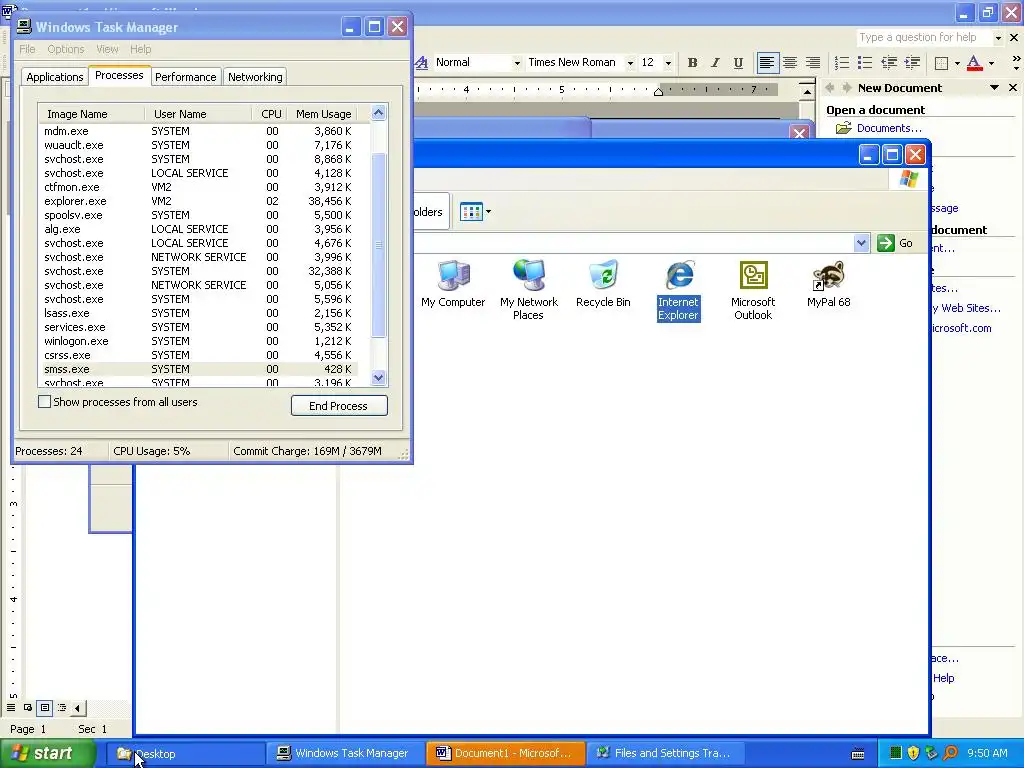Open Task Manager View menu
The height and width of the screenshot is (768, 1024).
click(107, 49)
